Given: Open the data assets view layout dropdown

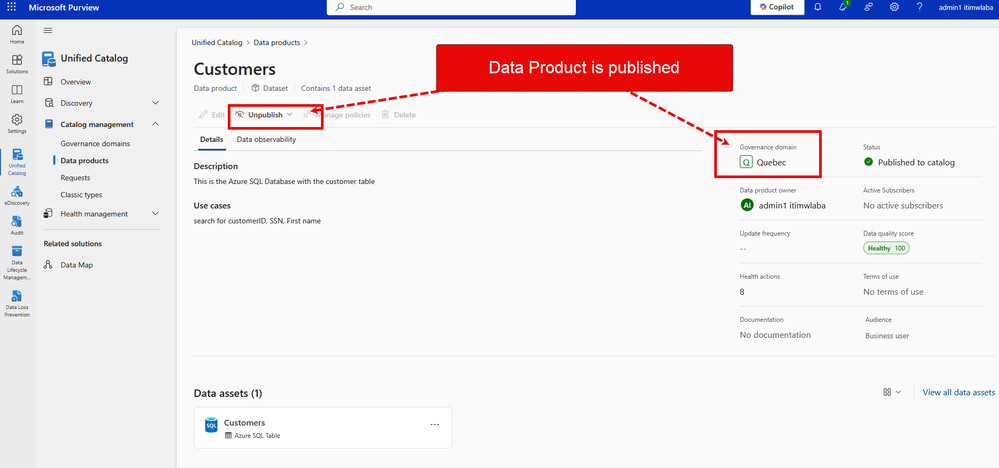Looking at the screenshot, I should click(892, 392).
